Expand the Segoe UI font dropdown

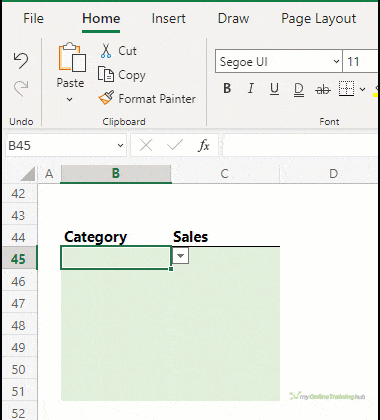336,61
